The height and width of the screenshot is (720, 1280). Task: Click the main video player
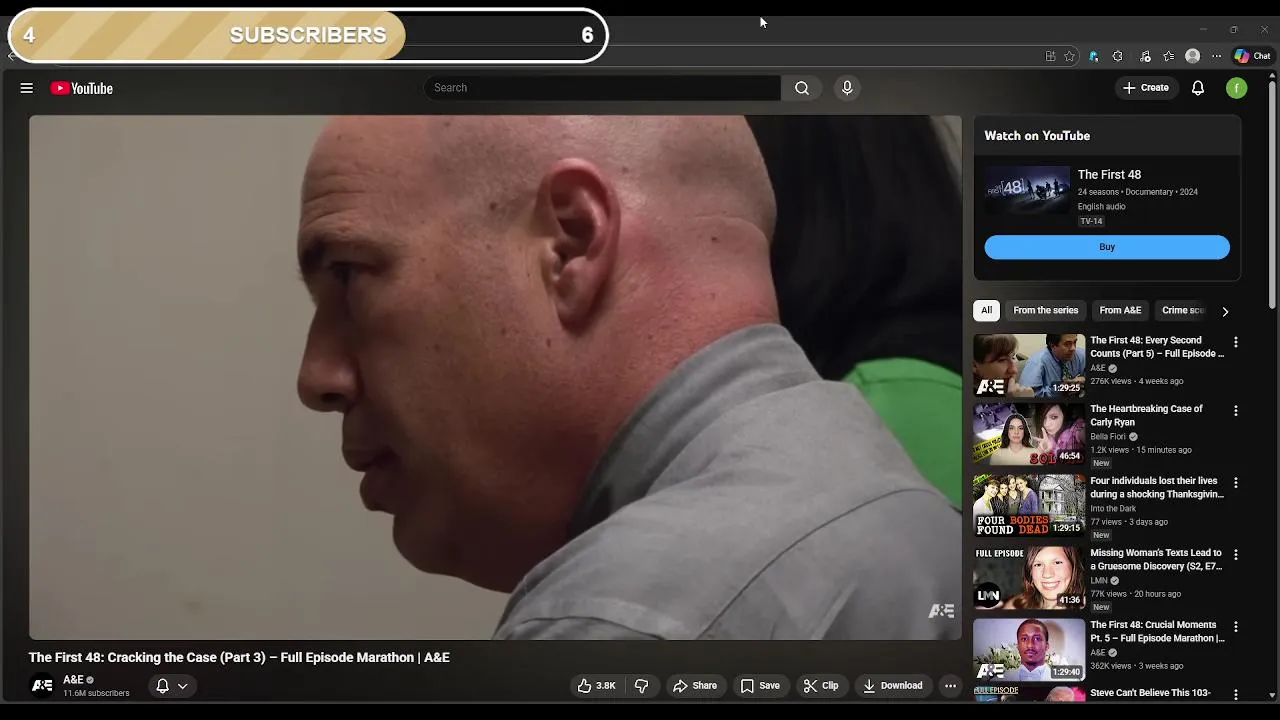coord(495,377)
